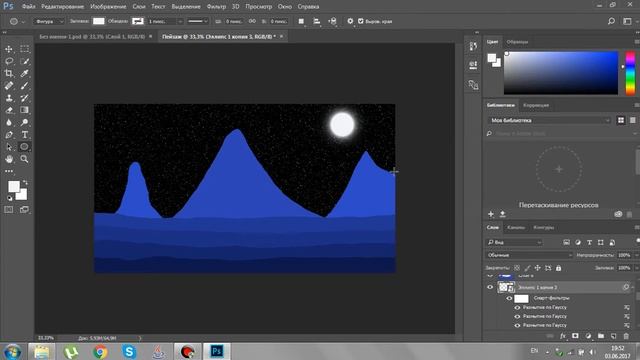
Task: Select the Dodge tool
Action: point(24,122)
